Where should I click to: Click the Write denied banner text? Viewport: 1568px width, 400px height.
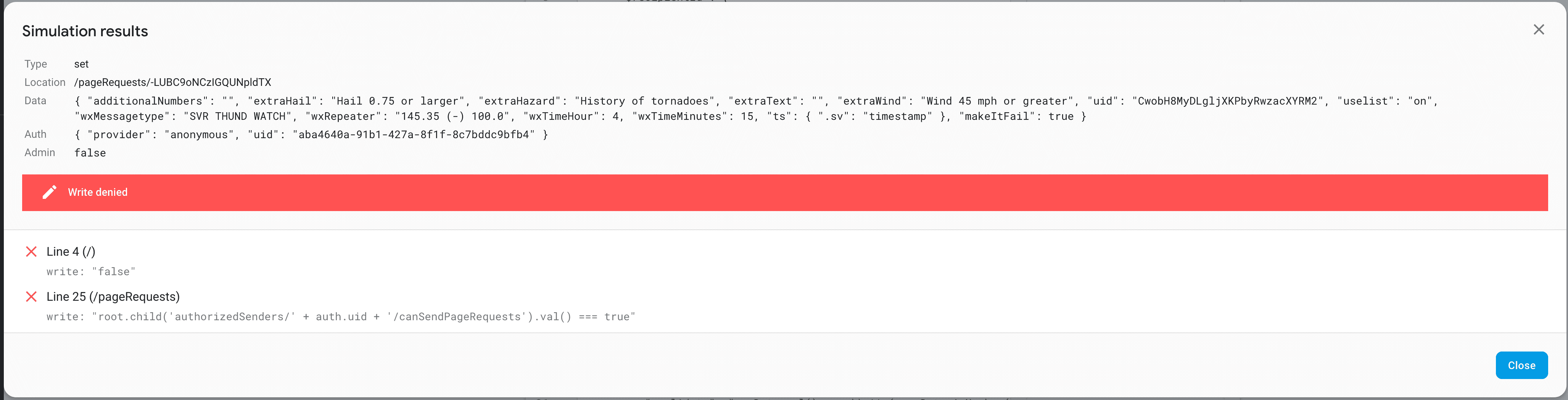[x=97, y=192]
